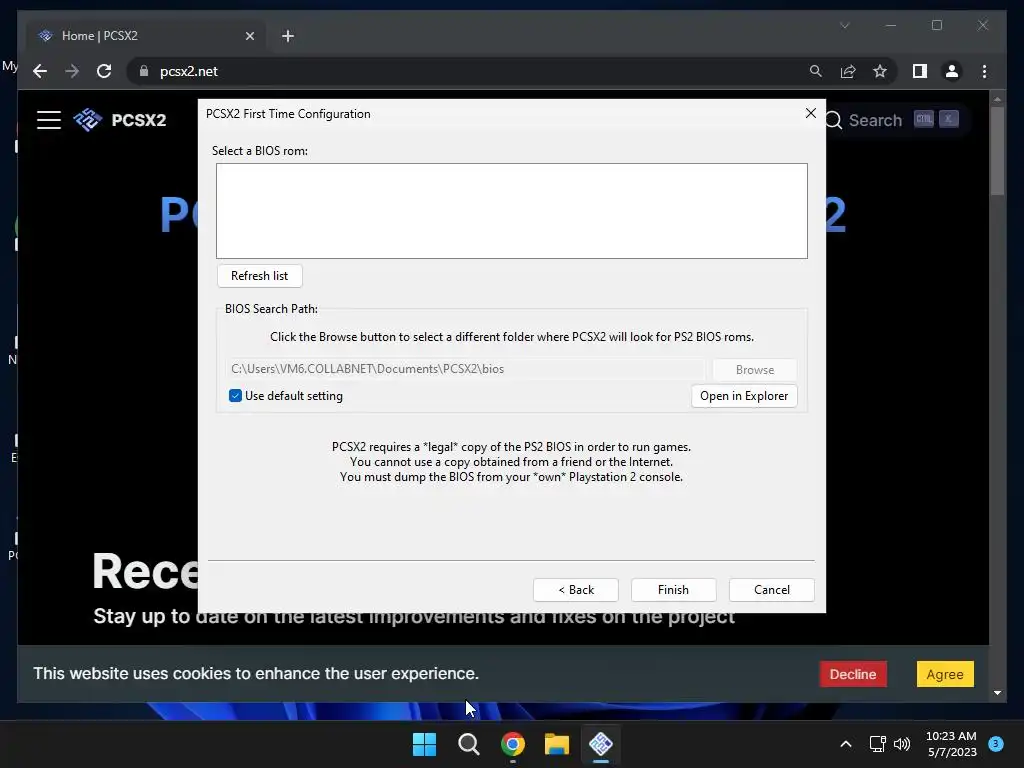Go to previous step with Back button
The height and width of the screenshot is (768, 1024).
[x=575, y=590]
